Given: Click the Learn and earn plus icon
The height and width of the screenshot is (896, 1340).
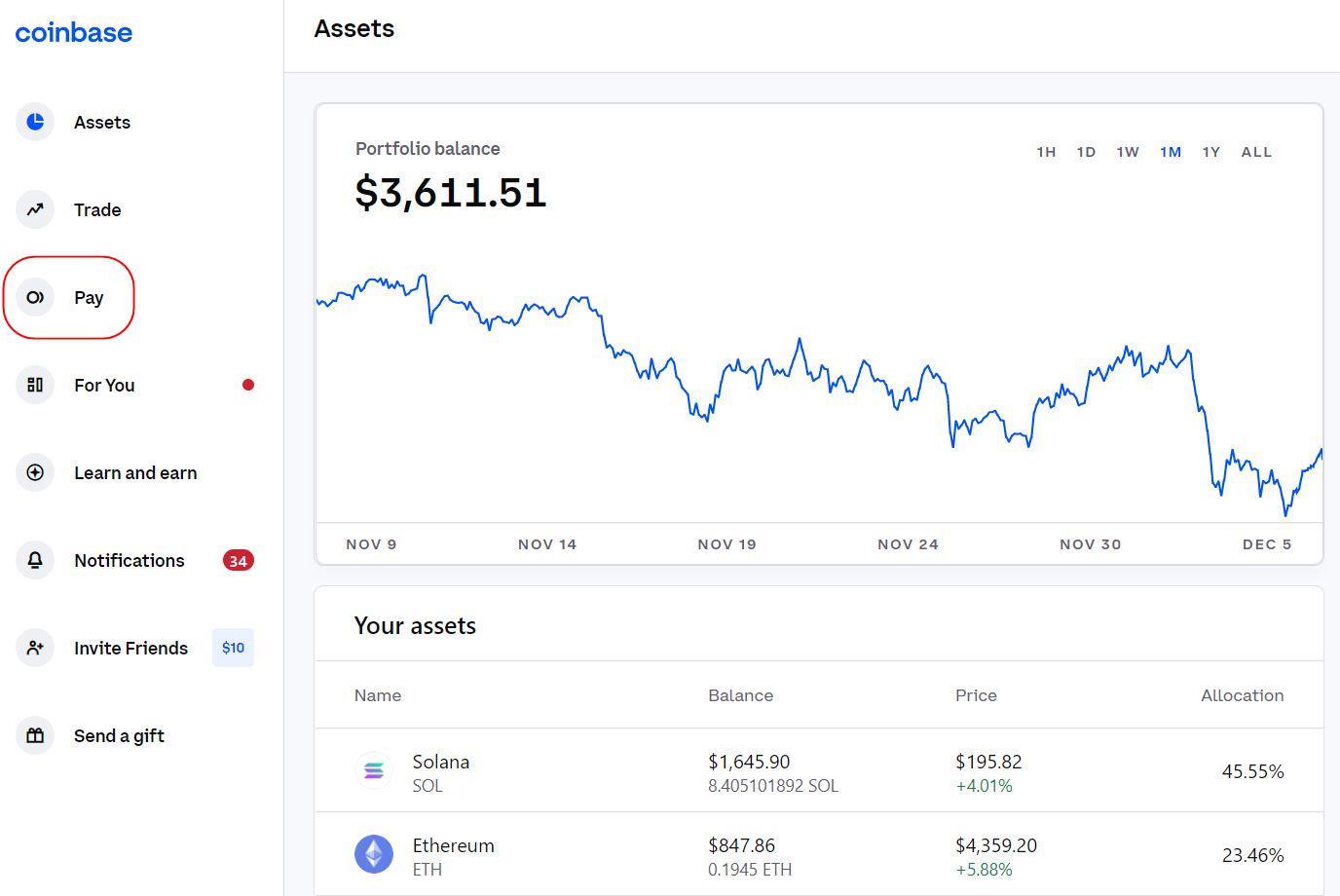Looking at the screenshot, I should 35,472.
